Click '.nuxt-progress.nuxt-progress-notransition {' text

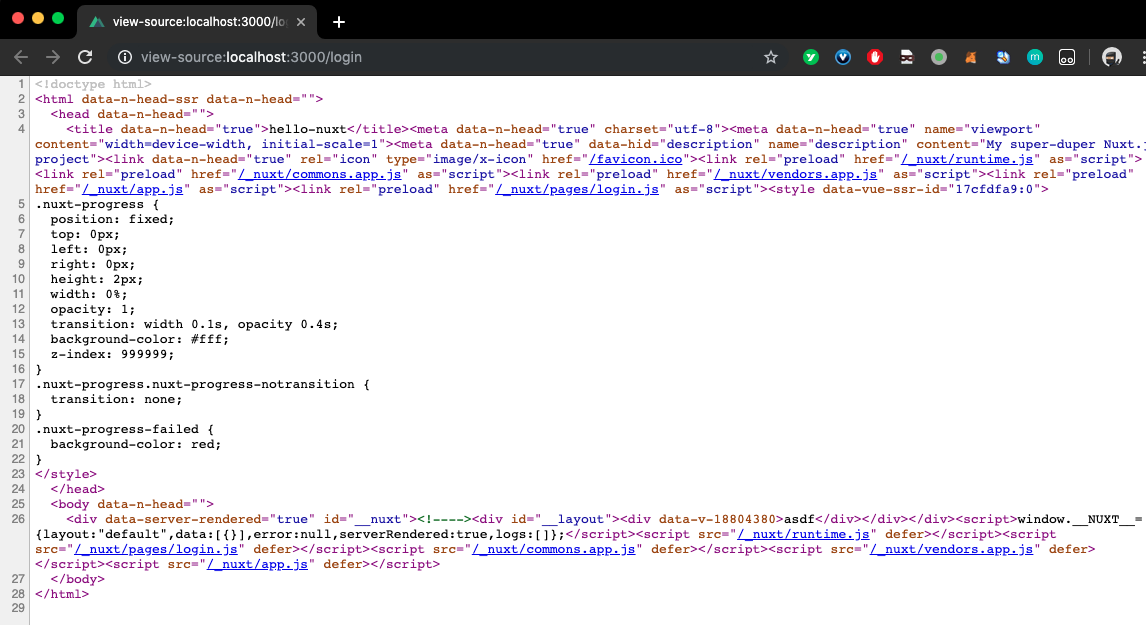(202, 384)
